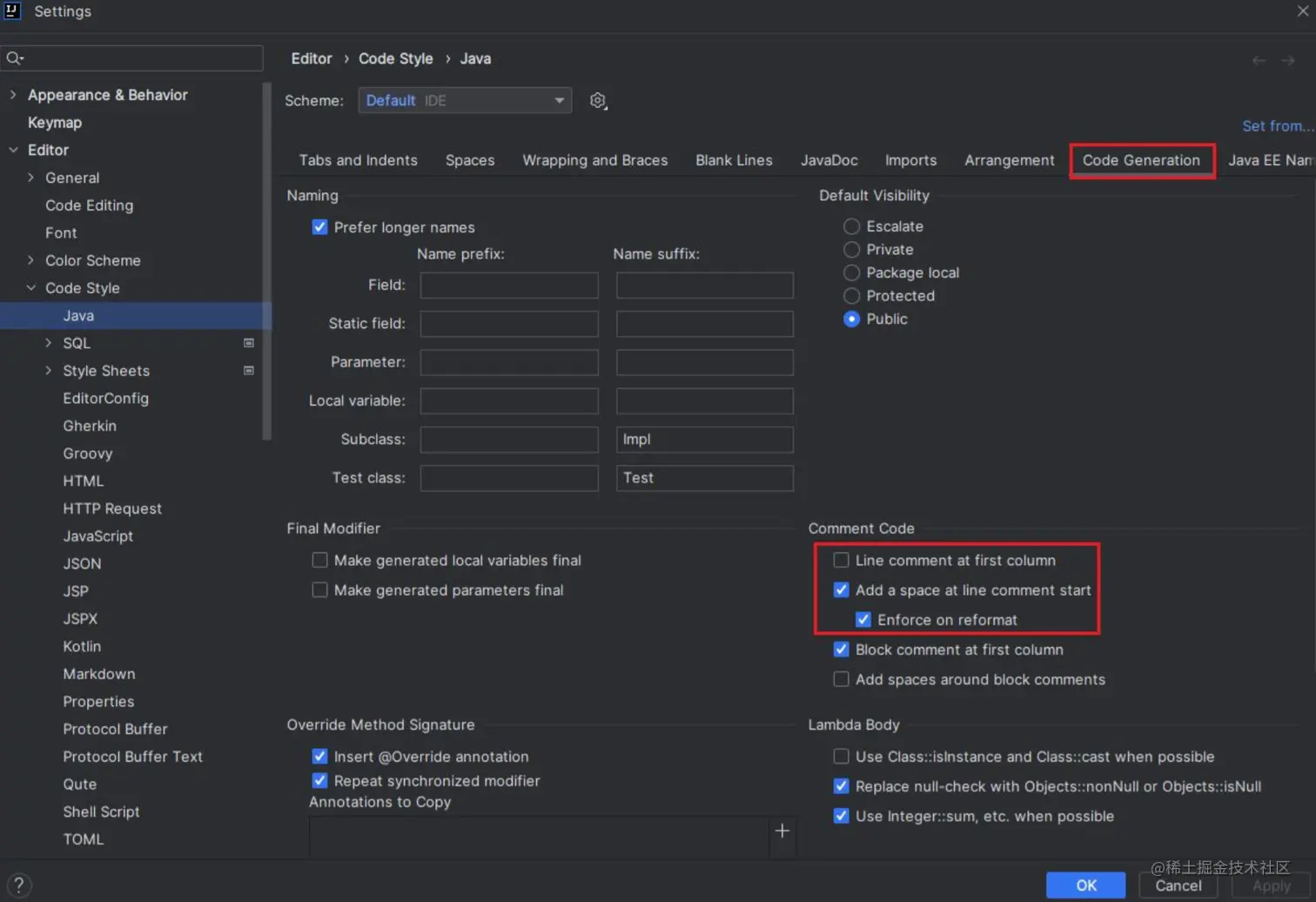Uncheck Block comment at first column
This screenshot has width=1316, height=902.
click(841, 650)
